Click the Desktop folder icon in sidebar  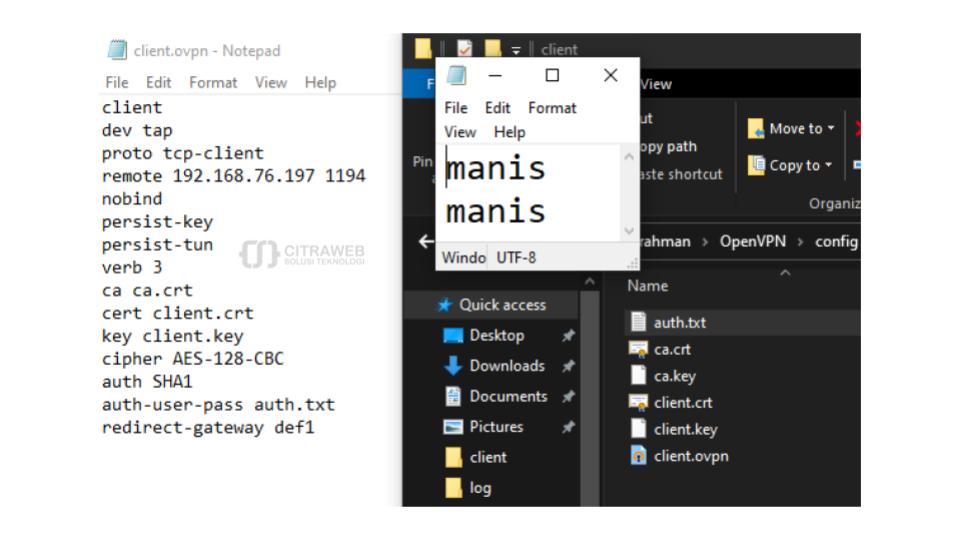tap(453, 336)
